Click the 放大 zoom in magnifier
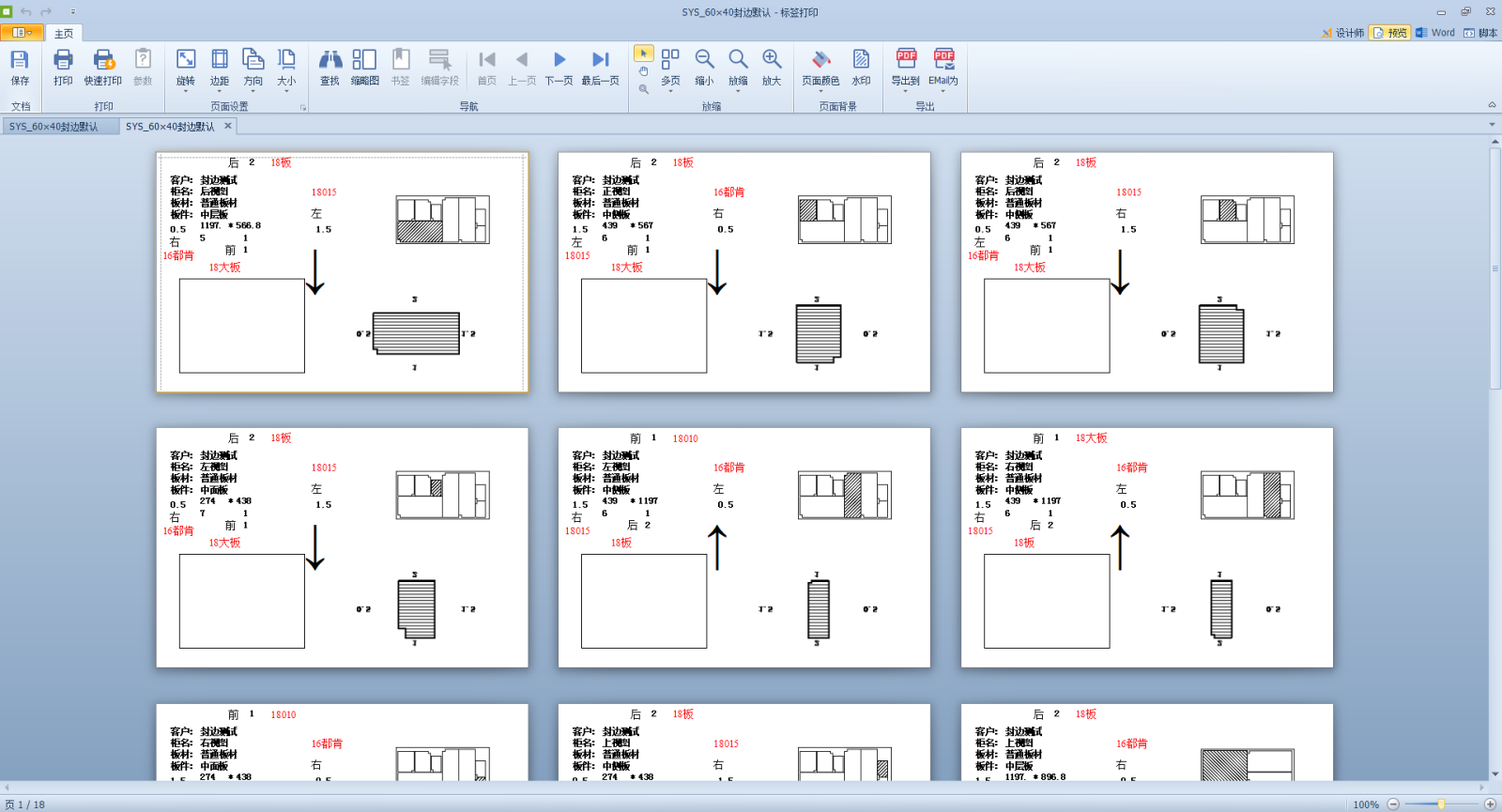1502x812 pixels. 772,67
